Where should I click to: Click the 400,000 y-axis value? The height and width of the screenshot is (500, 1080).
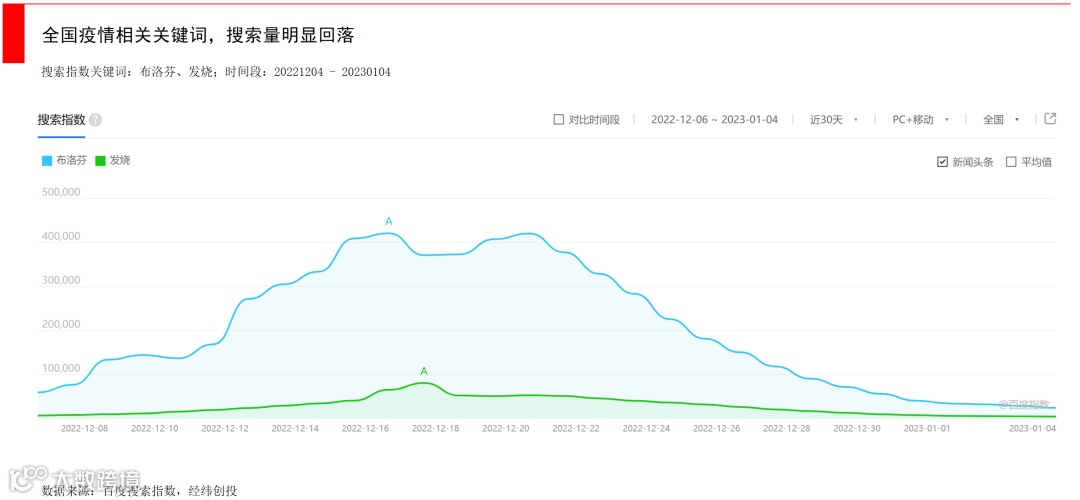61,236
